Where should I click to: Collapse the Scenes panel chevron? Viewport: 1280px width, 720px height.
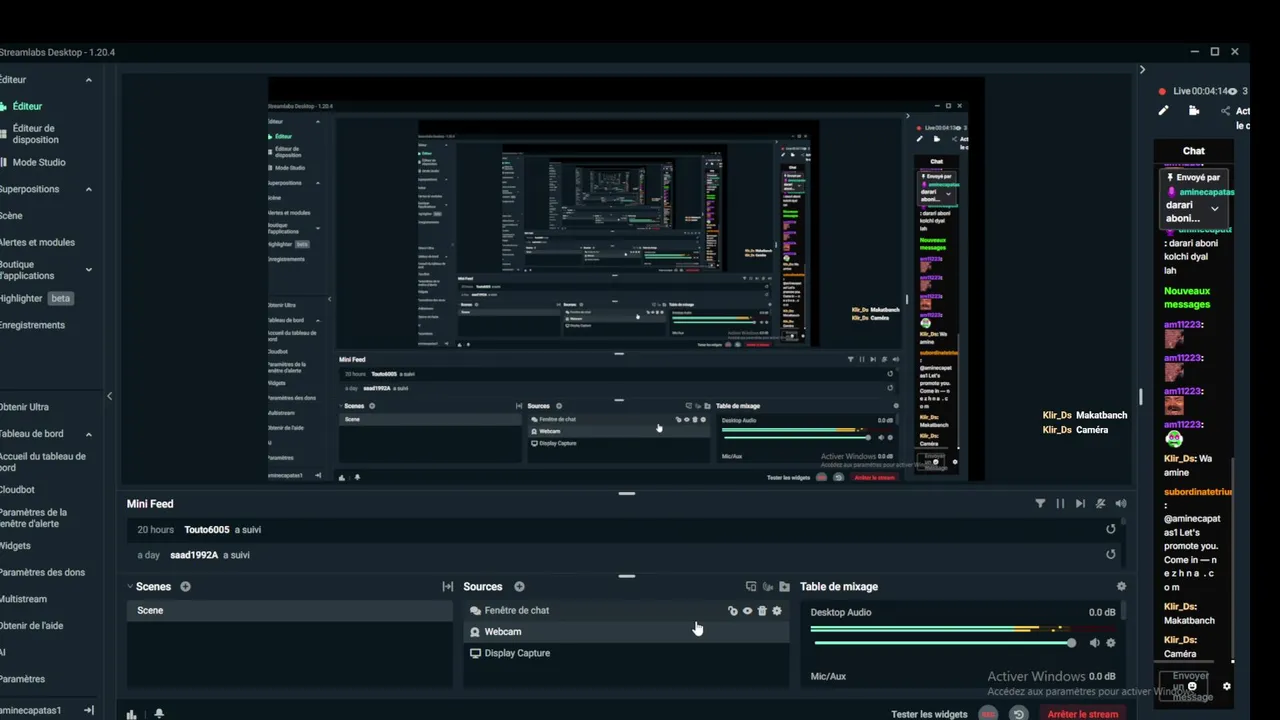(x=130, y=587)
